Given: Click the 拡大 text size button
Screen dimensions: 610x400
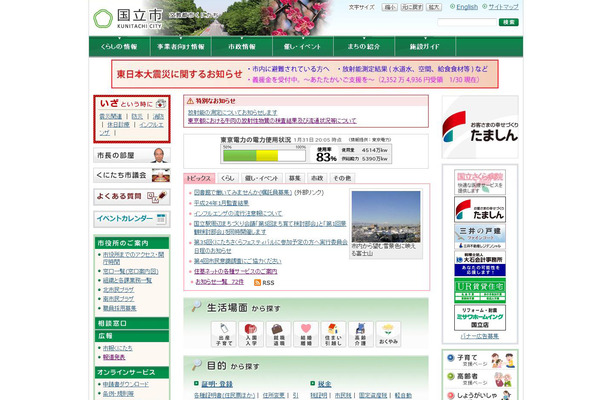Looking at the screenshot, I should pos(434,7).
